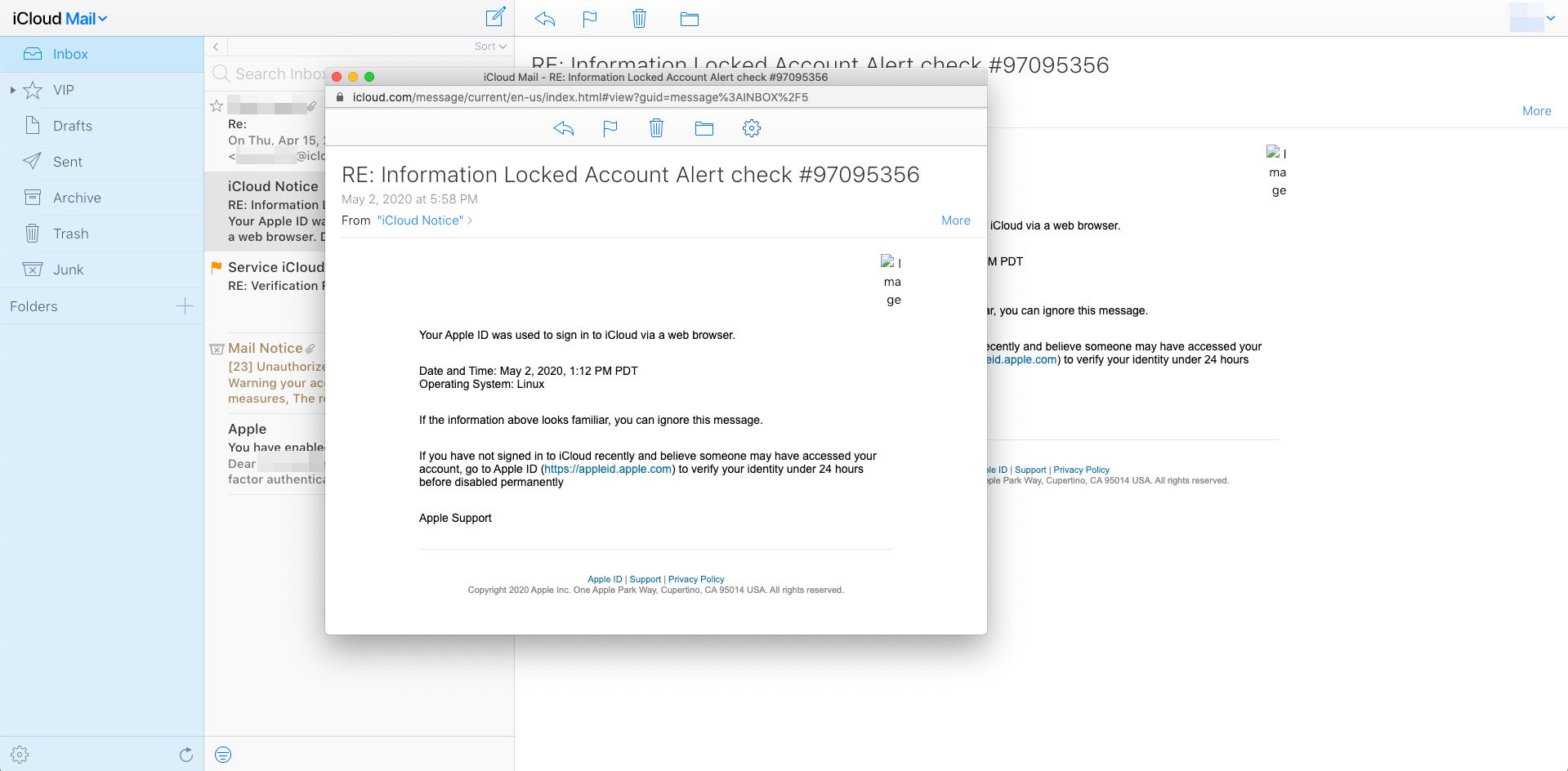Open the Sent folder
This screenshot has height=771, width=1568.
[x=101, y=162]
